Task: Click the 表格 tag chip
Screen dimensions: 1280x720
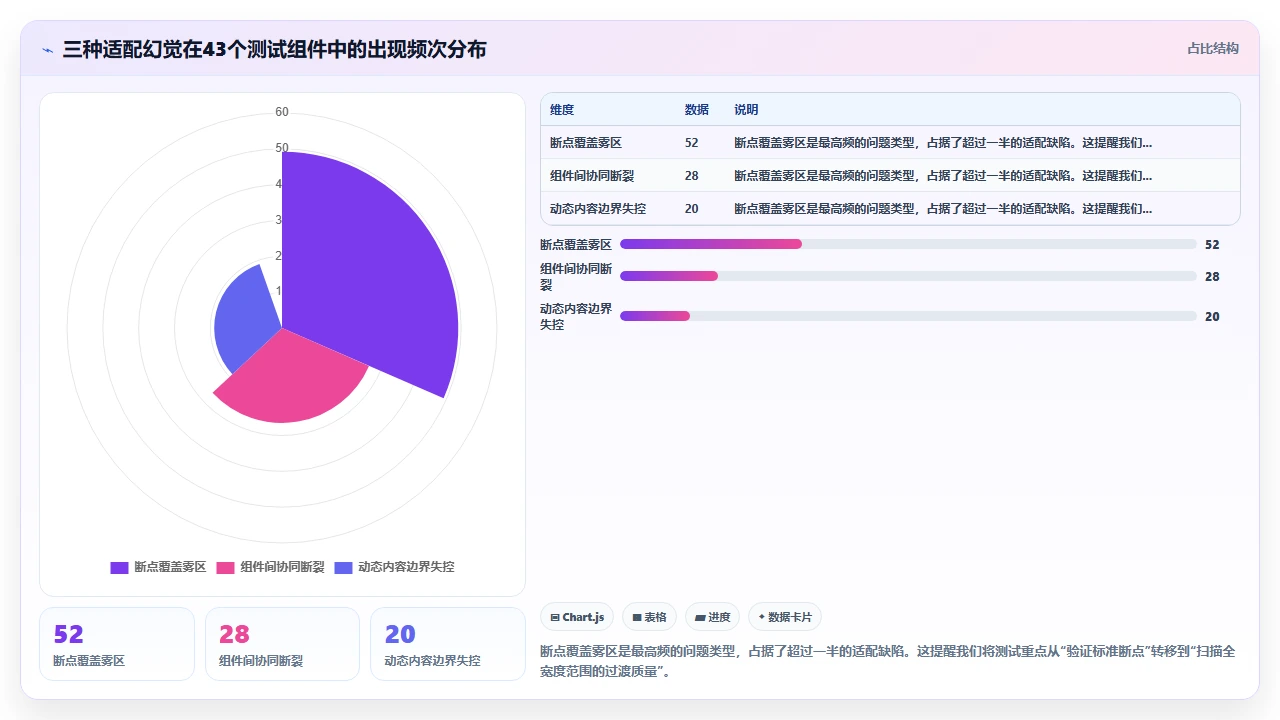Action: pyautogui.click(x=649, y=617)
